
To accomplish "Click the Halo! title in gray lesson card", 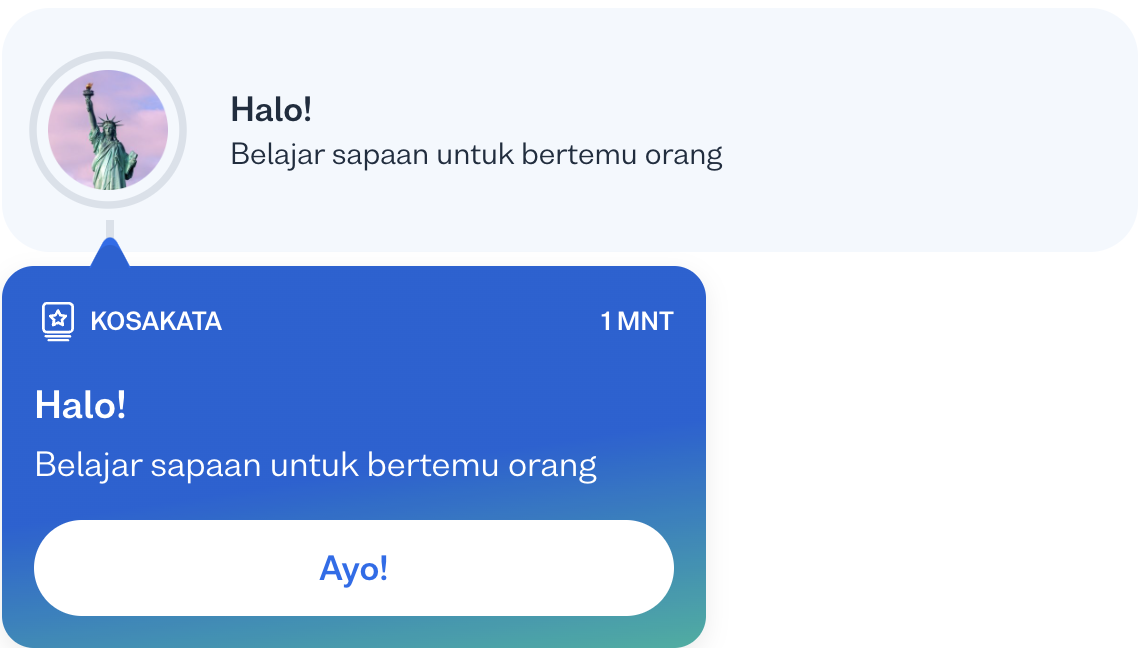I will 272,110.
